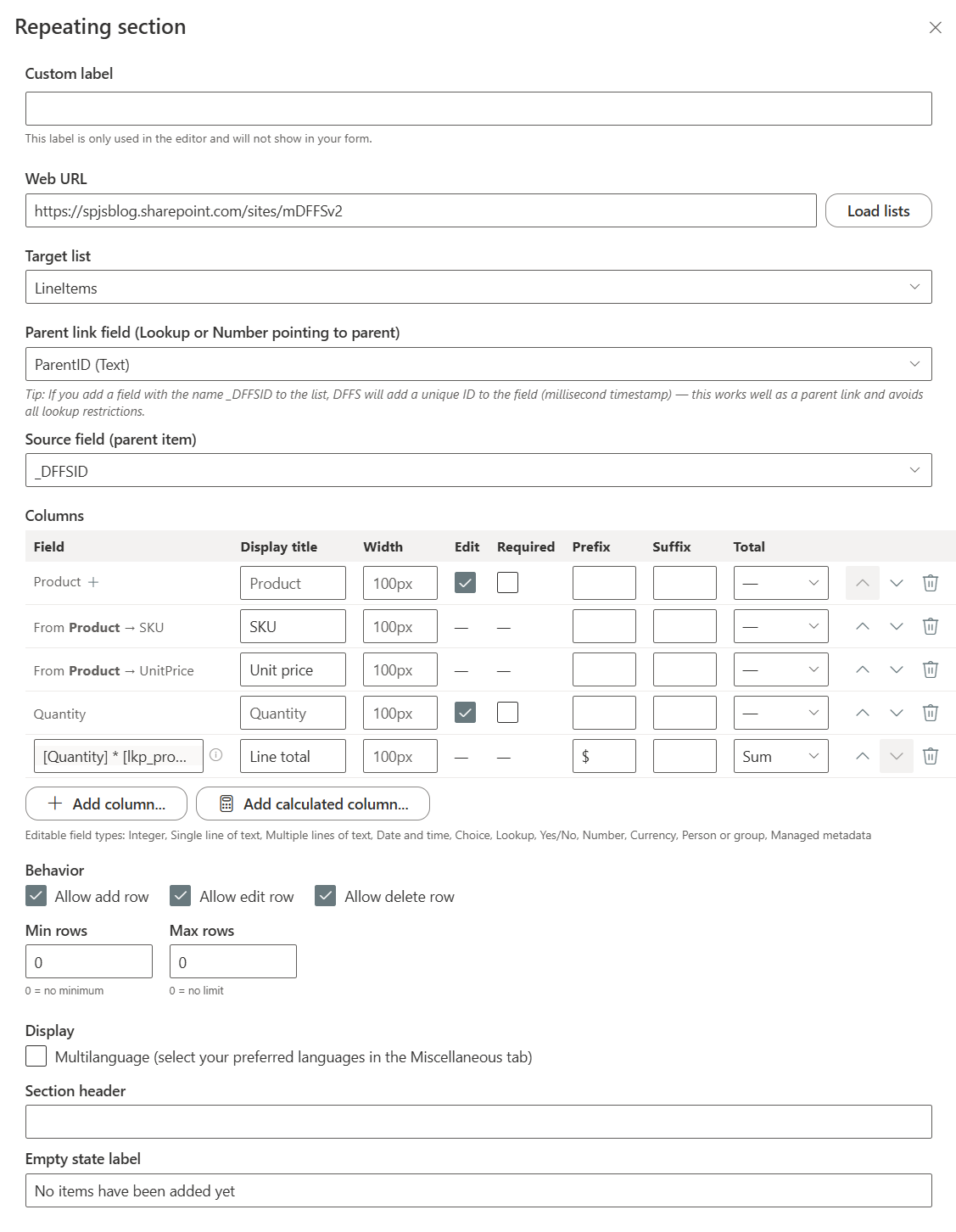Open the Target list dropdown showing LineItems
This screenshot has width=956, height=1232.
point(478,287)
